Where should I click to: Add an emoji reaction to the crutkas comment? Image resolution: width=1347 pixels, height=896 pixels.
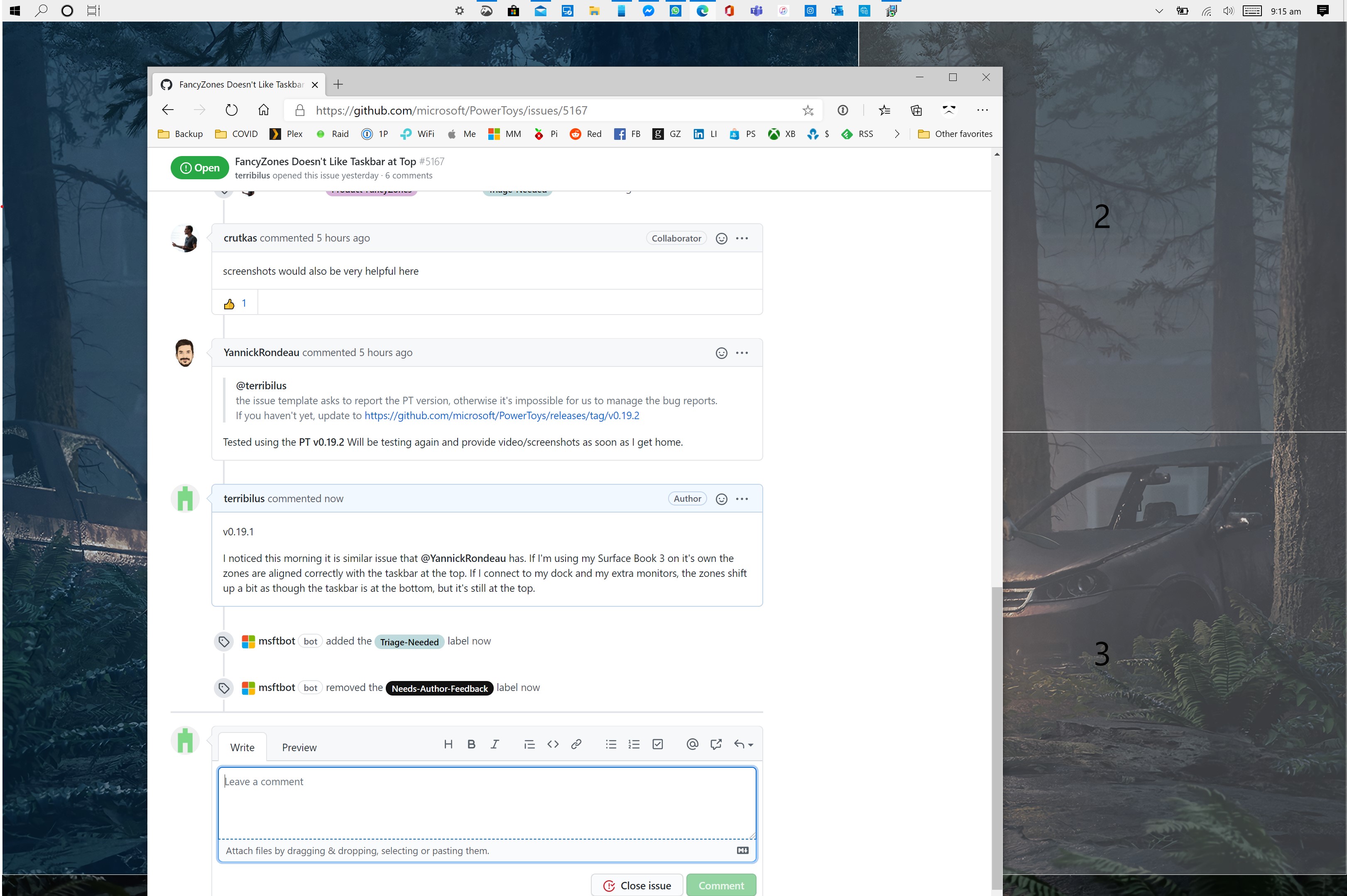tap(721, 238)
